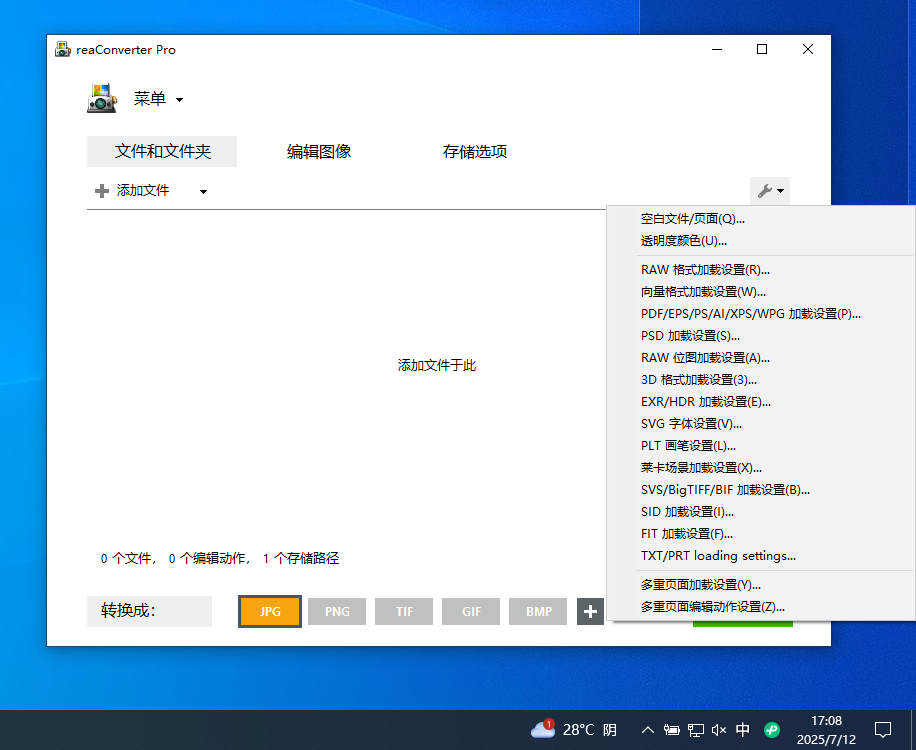Unmute via the volume tray icon
The image size is (916, 750).
pyautogui.click(x=719, y=730)
